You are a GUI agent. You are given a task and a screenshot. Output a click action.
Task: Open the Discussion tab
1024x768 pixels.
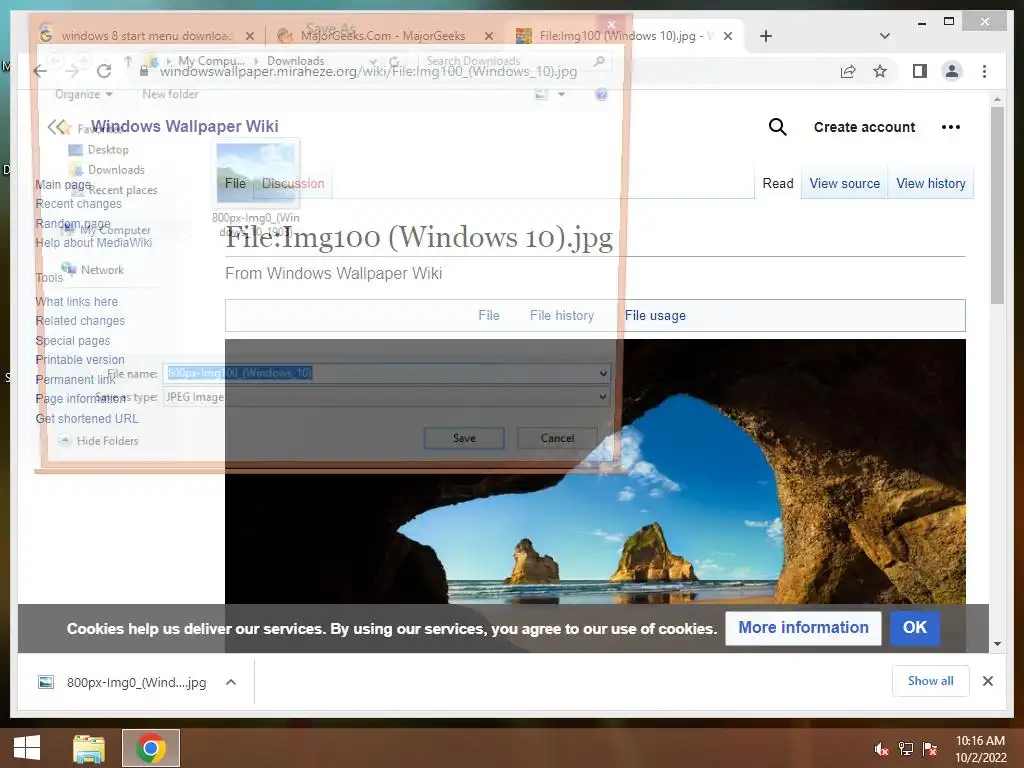pyautogui.click(x=293, y=184)
